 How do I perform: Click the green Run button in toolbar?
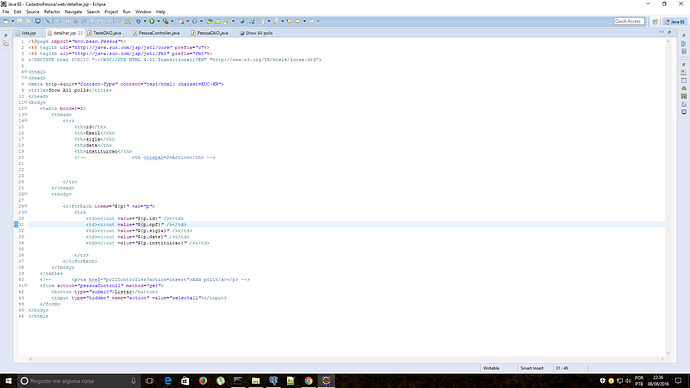click(152, 21)
